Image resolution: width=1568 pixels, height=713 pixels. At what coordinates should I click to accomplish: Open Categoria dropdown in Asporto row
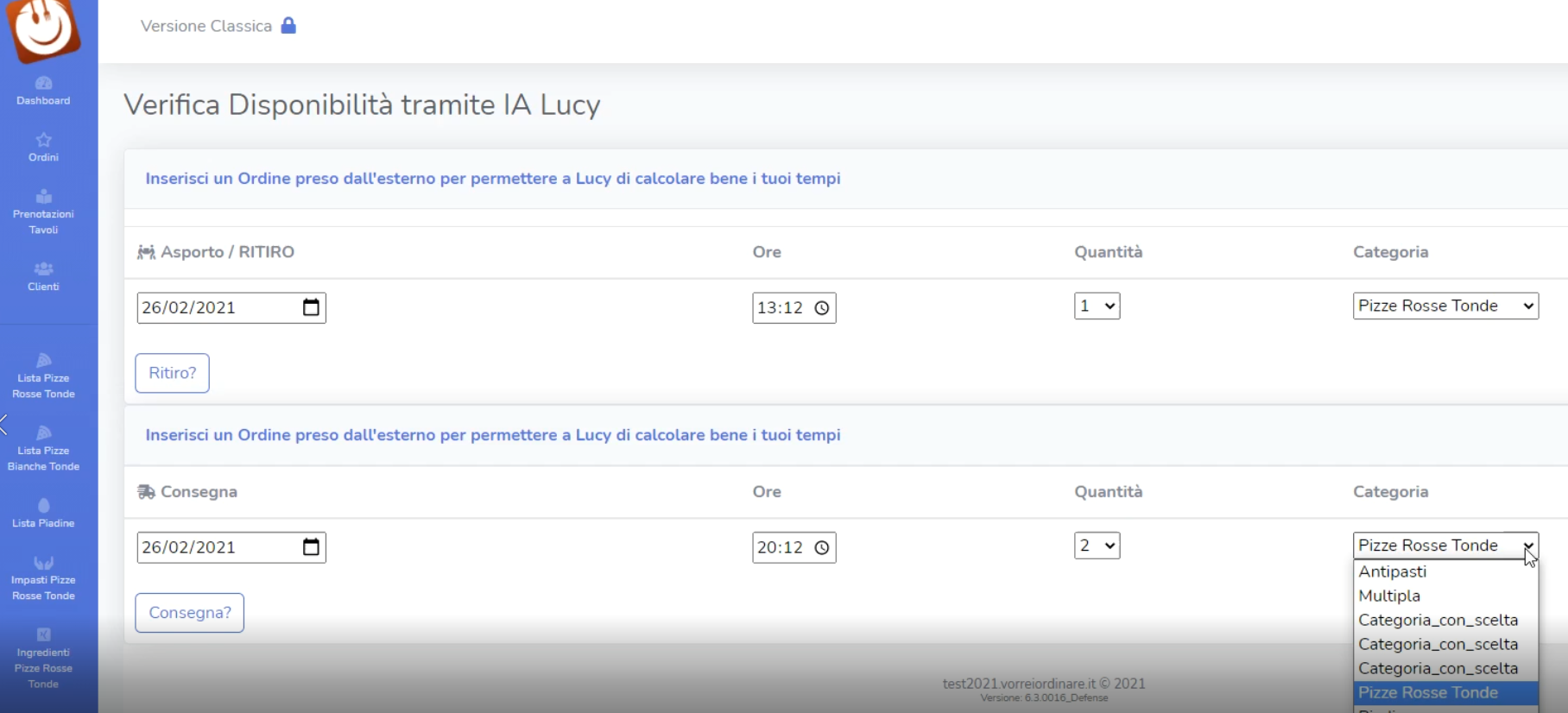pos(1445,306)
